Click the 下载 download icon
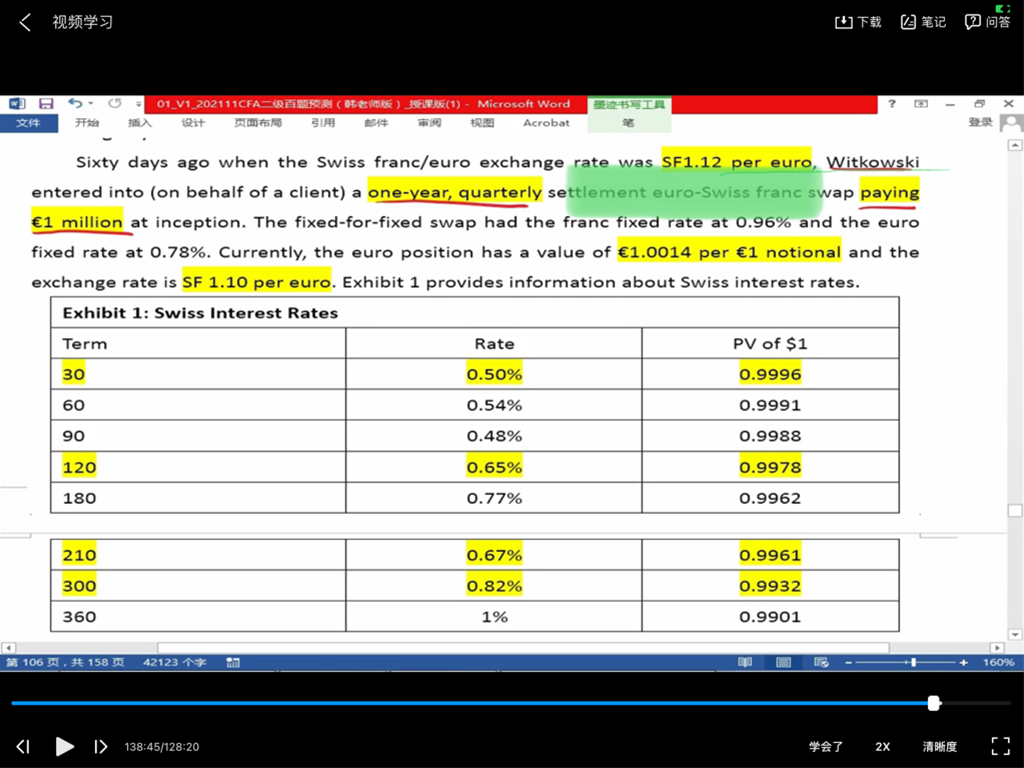 click(843, 22)
